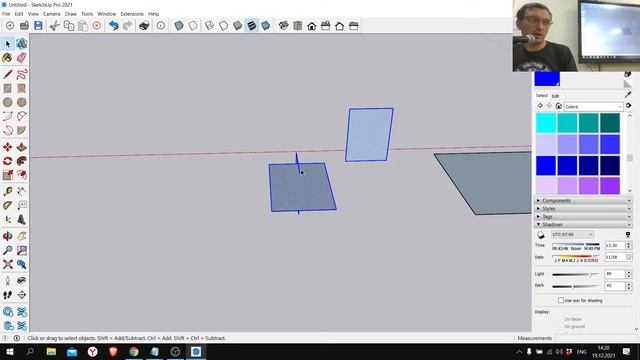Viewport: 640px width, 360px height.
Task: Switch to Materials Select tab
Action: [542, 96]
